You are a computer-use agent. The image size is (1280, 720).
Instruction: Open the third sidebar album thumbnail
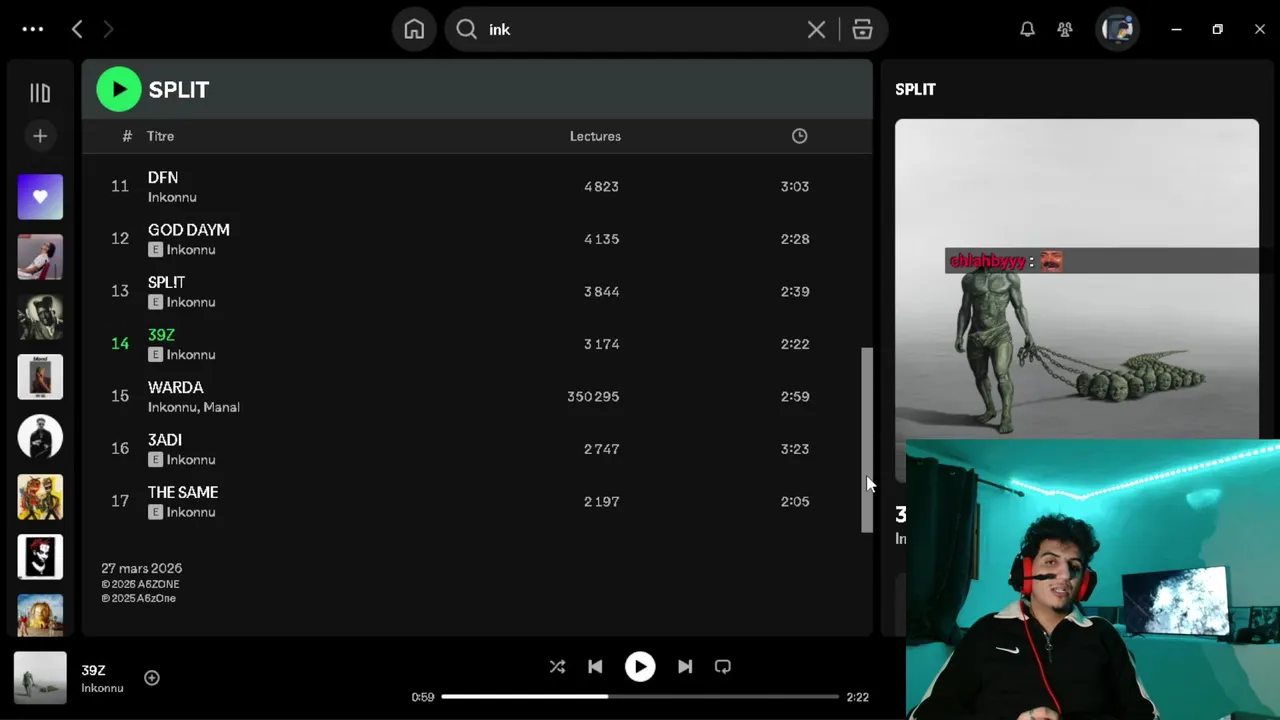[x=40, y=317]
